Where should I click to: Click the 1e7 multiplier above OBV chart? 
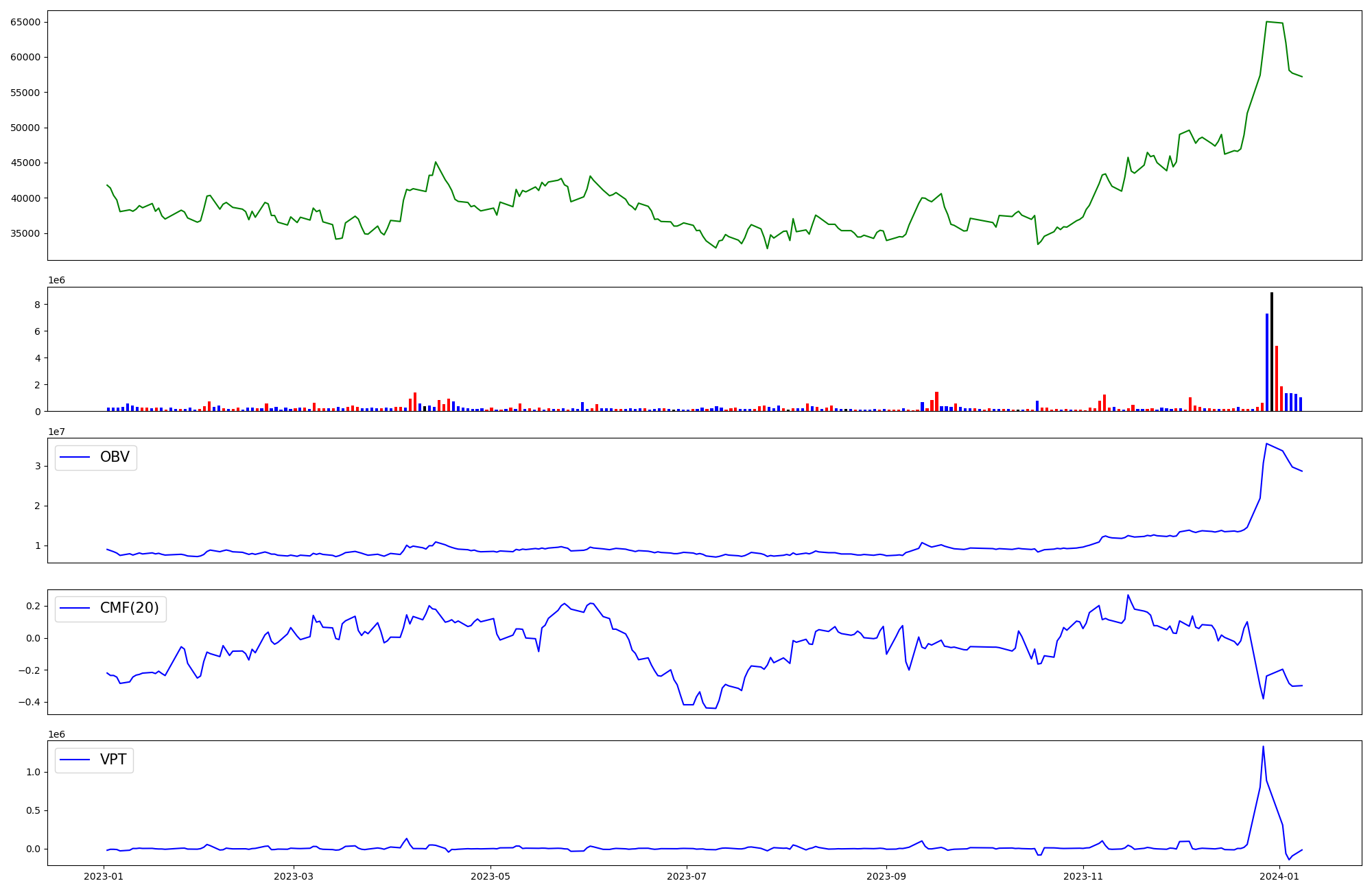coord(56,432)
